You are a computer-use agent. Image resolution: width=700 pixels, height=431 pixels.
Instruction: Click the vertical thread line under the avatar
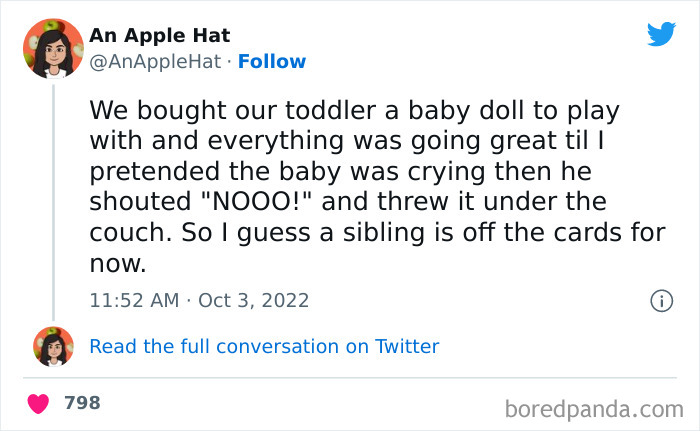point(53,200)
